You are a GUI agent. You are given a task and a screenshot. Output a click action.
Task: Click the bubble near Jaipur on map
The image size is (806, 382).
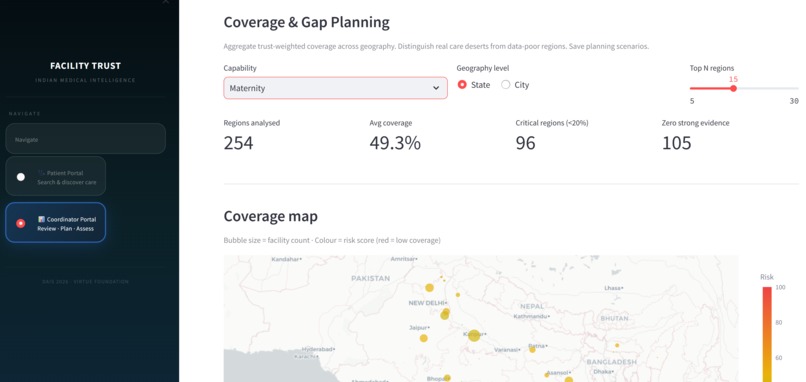pos(424,338)
